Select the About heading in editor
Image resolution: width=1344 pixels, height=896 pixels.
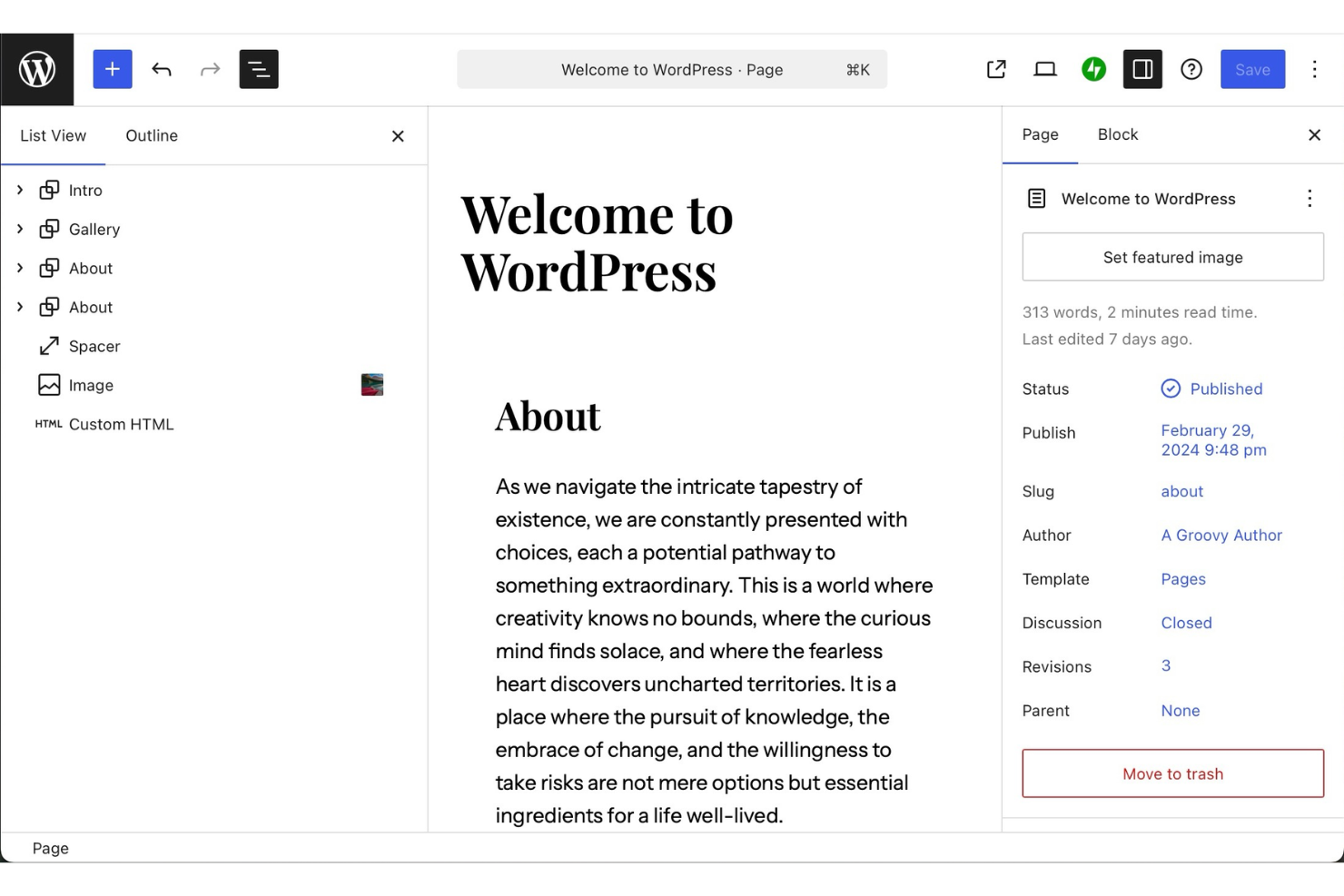(548, 417)
